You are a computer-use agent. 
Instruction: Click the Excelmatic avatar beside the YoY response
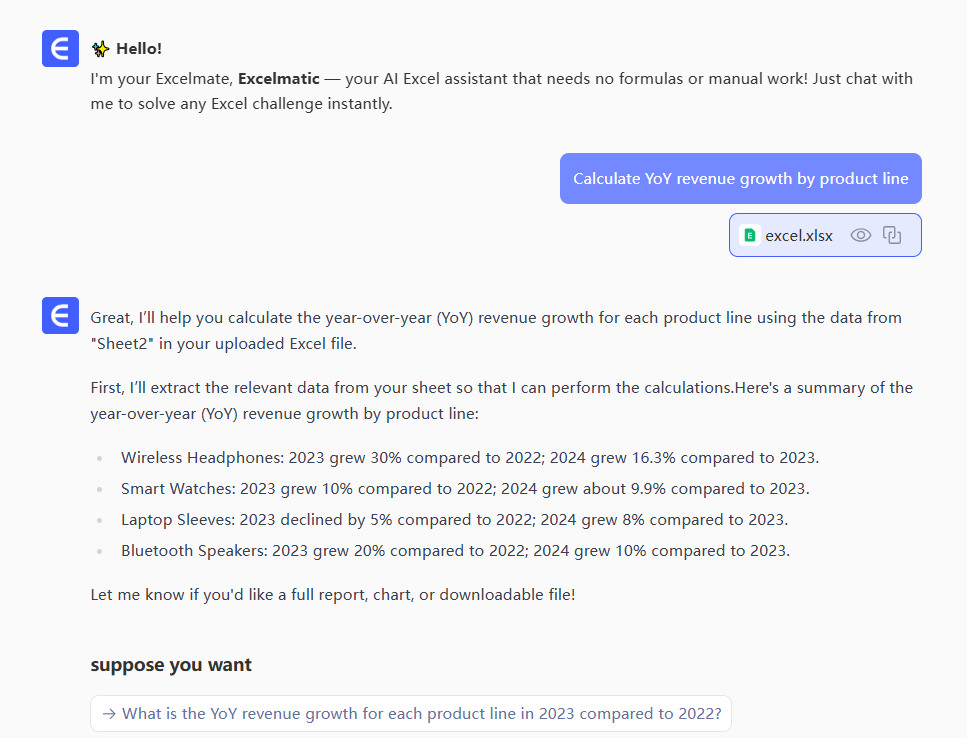pyautogui.click(x=60, y=316)
